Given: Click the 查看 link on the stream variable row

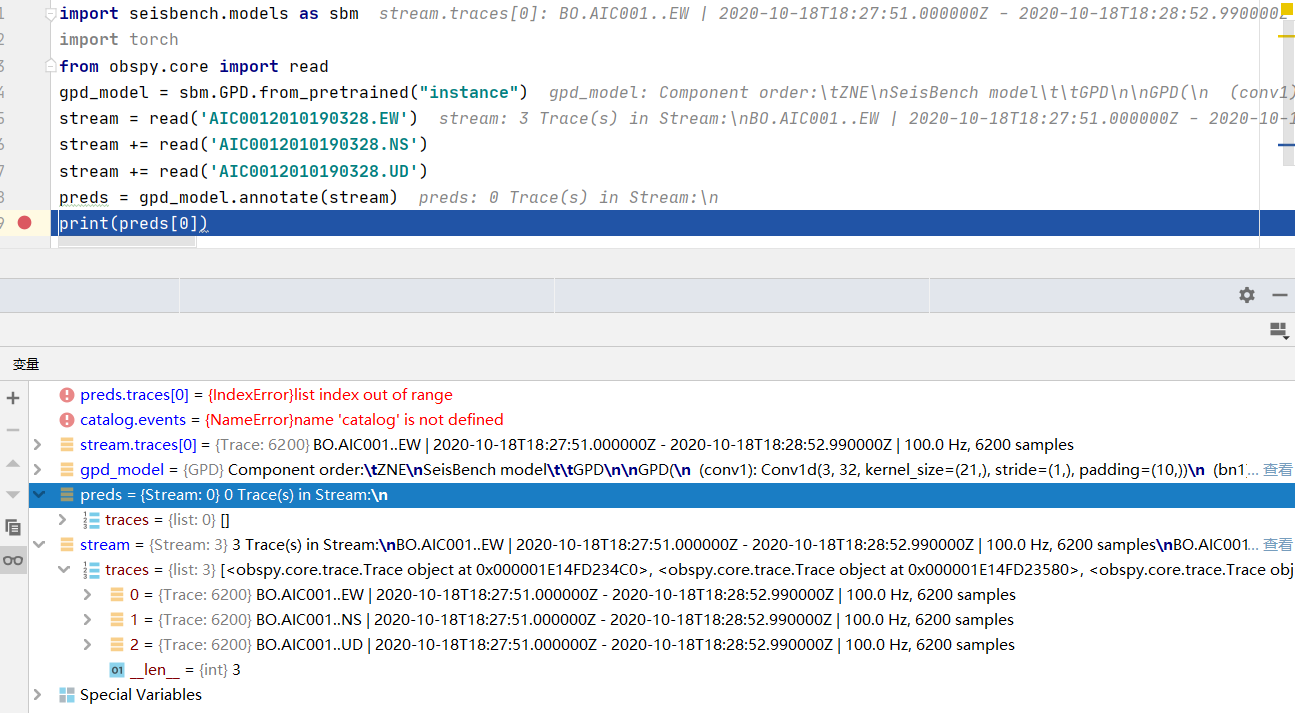Looking at the screenshot, I should 1280,544.
